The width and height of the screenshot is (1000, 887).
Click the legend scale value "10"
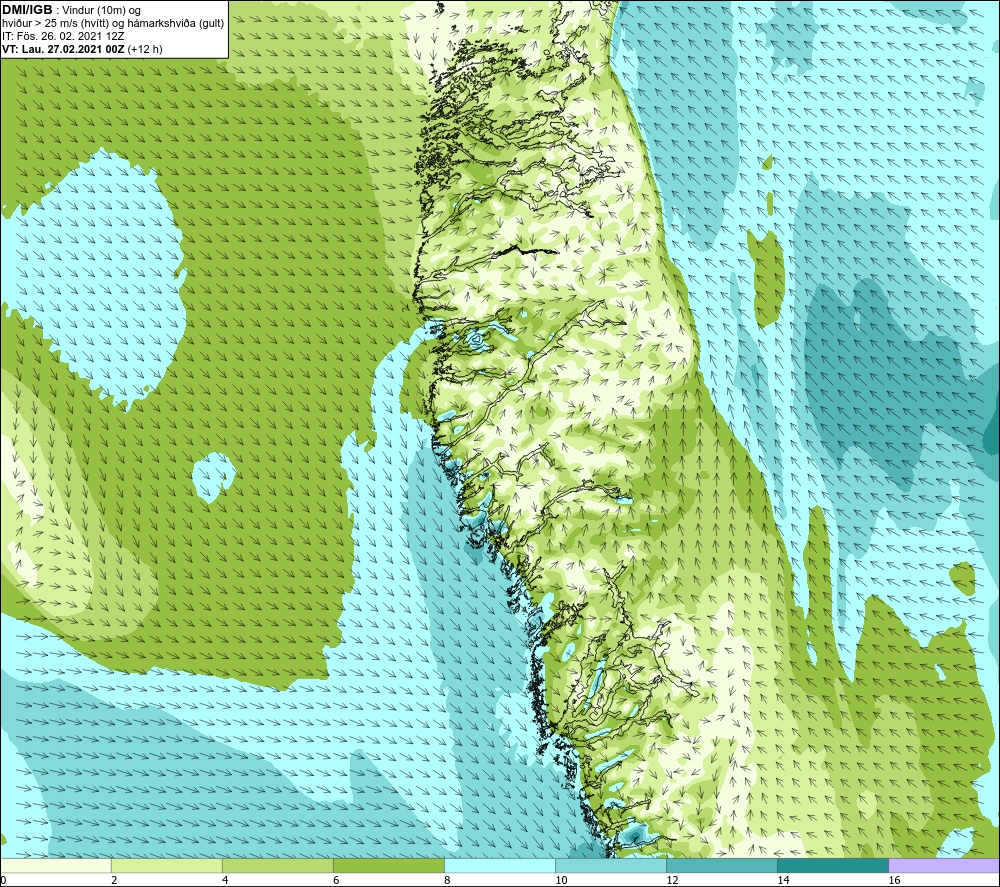click(561, 880)
